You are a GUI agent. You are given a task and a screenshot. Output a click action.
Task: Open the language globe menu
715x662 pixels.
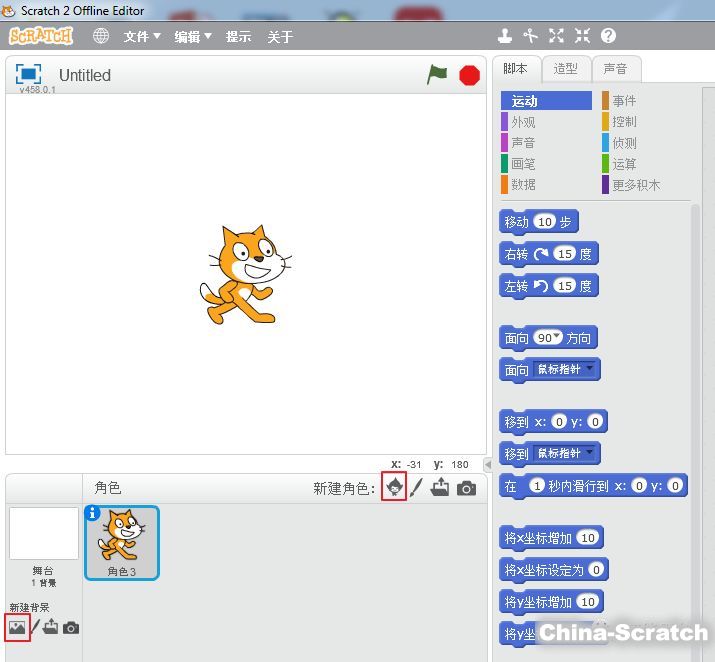coord(101,36)
